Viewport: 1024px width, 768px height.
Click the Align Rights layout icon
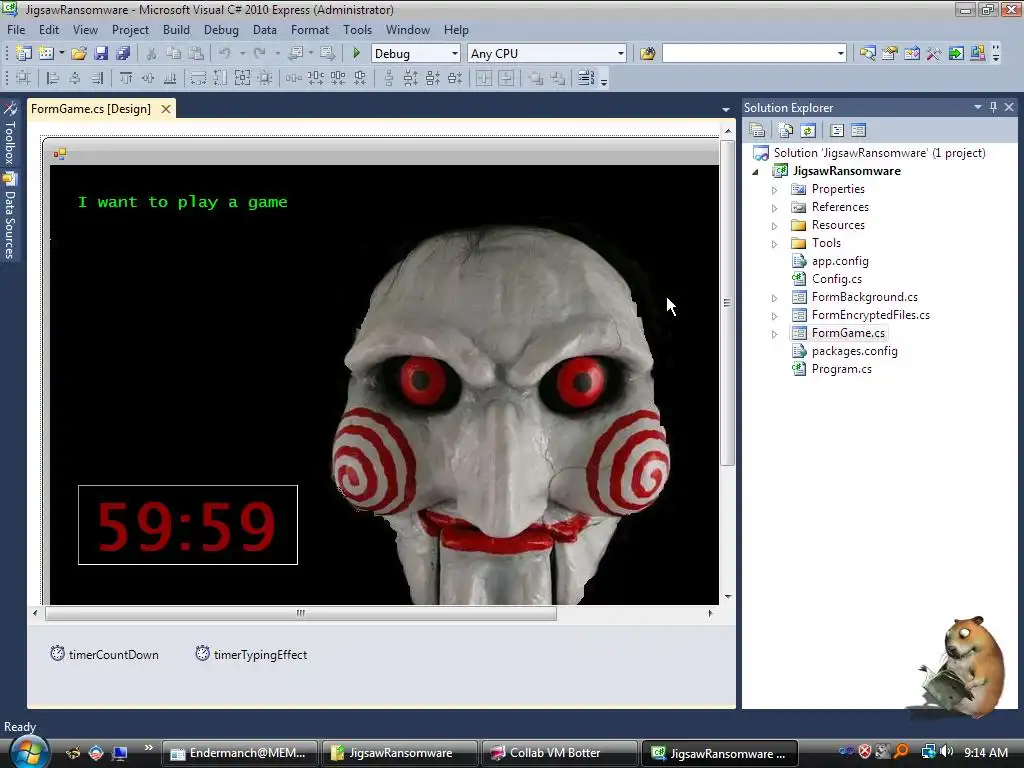click(97, 78)
